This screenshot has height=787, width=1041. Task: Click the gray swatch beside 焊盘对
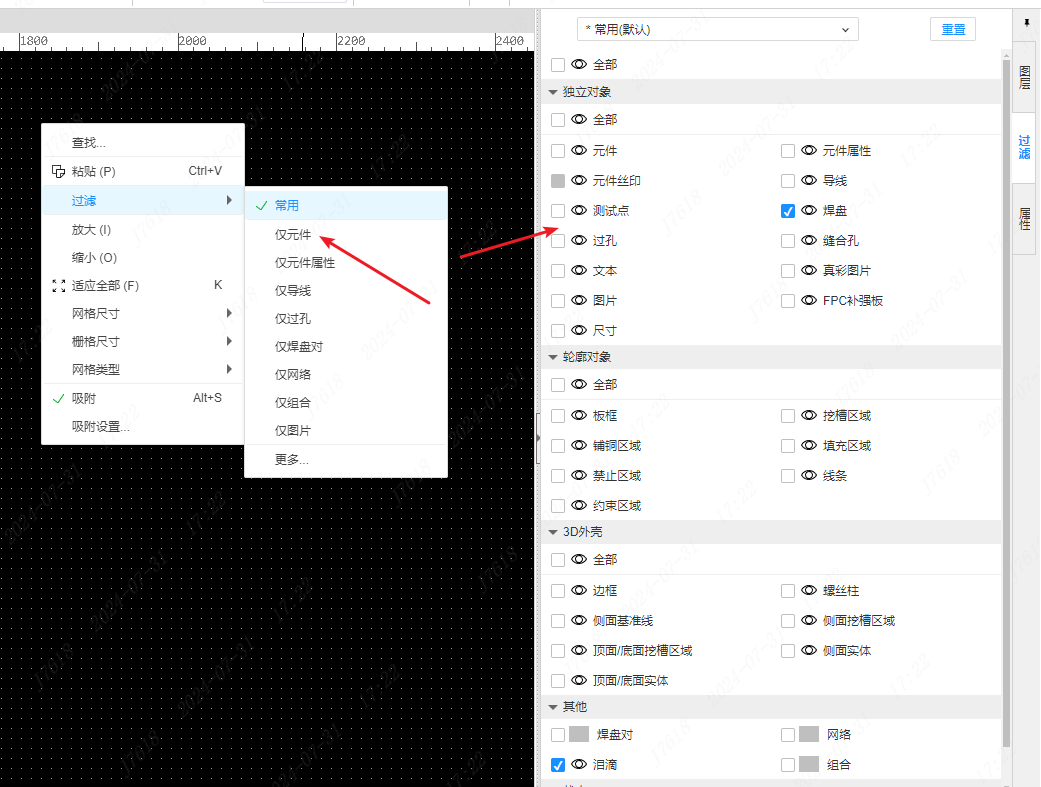coord(579,734)
